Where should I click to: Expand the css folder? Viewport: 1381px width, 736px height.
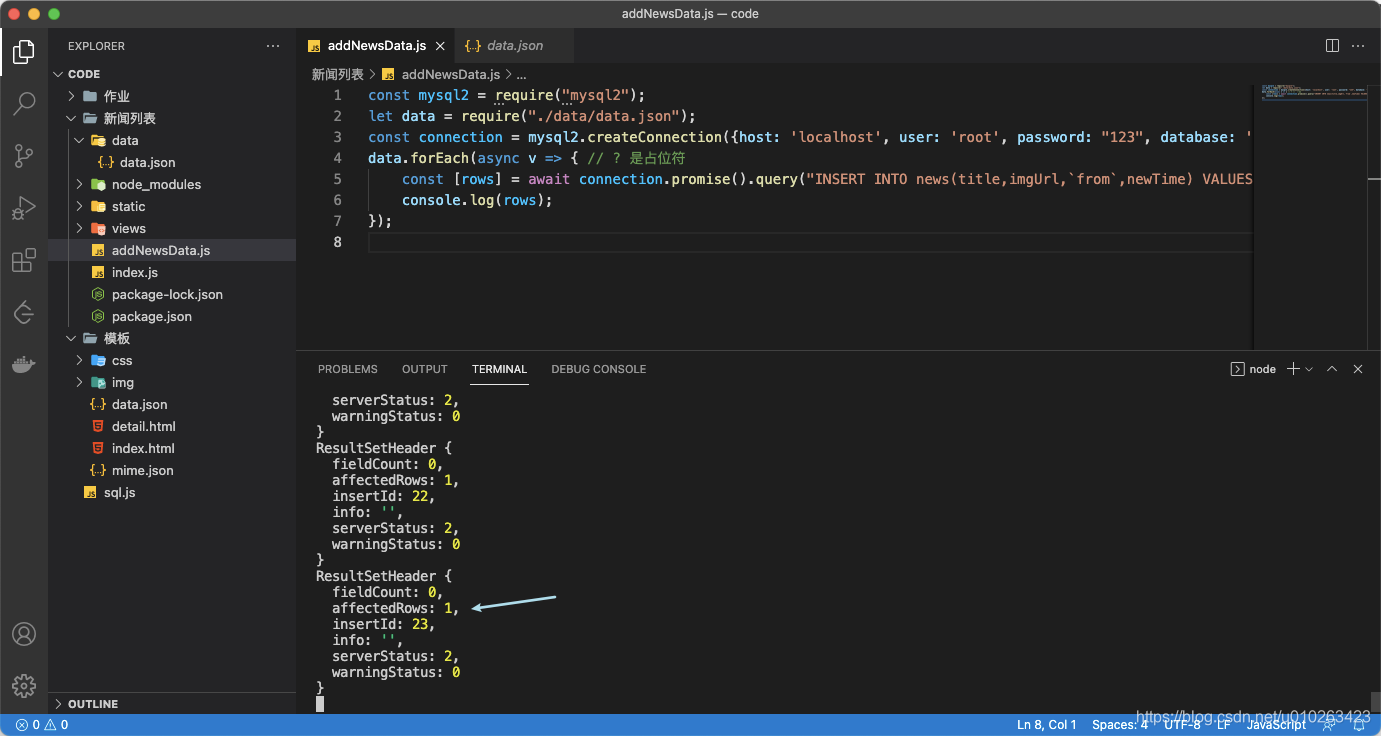[x=80, y=360]
